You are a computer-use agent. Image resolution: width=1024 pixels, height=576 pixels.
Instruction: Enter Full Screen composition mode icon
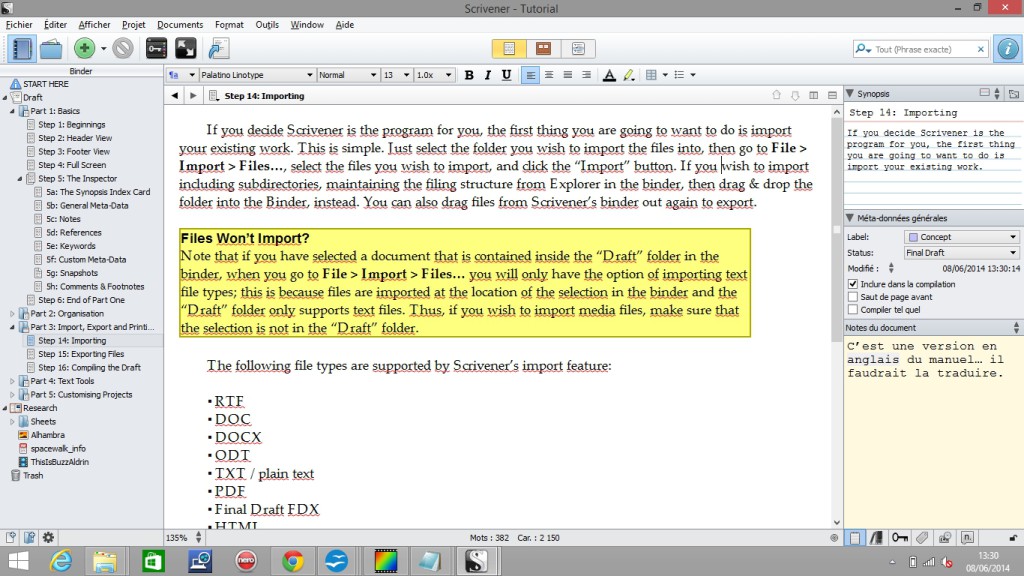click(x=185, y=49)
